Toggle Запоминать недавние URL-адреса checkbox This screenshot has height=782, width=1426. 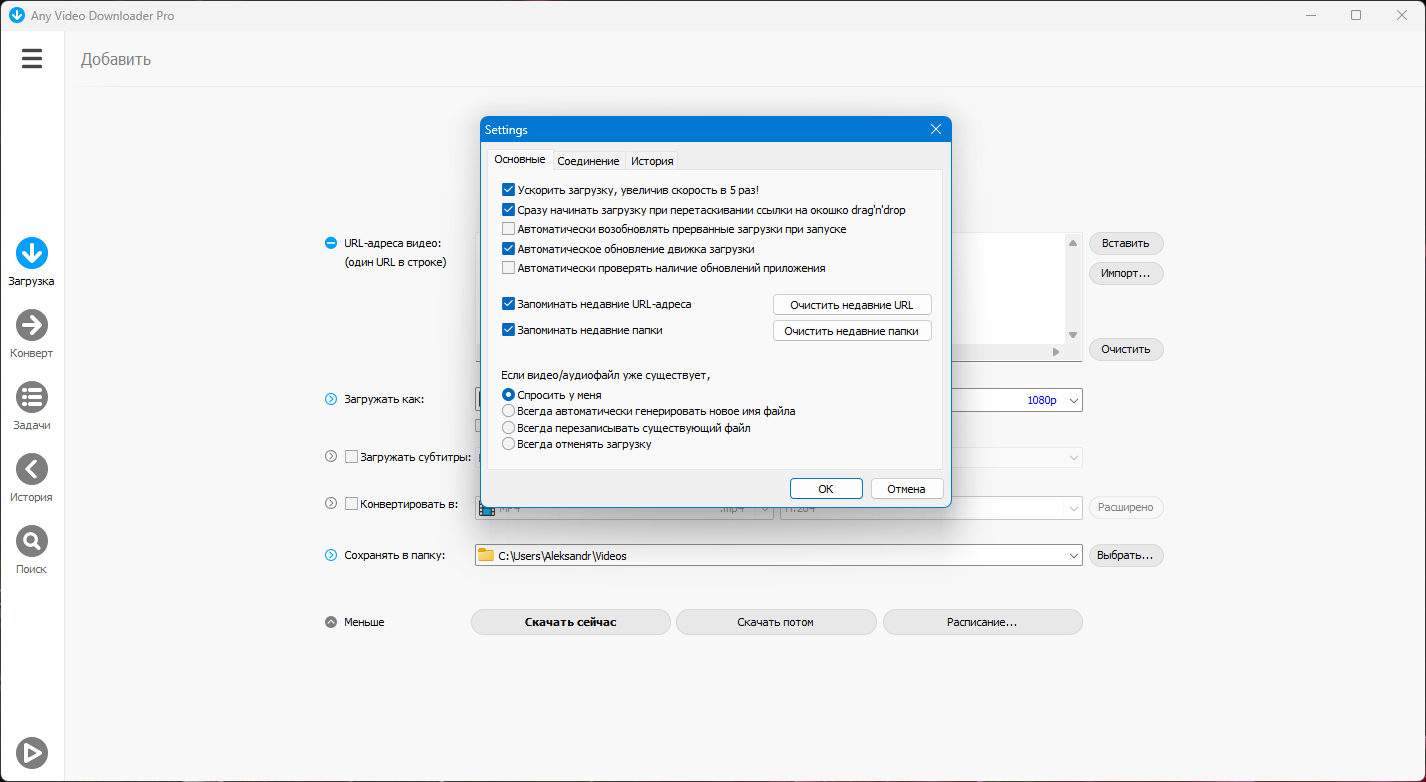click(x=509, y=304)
